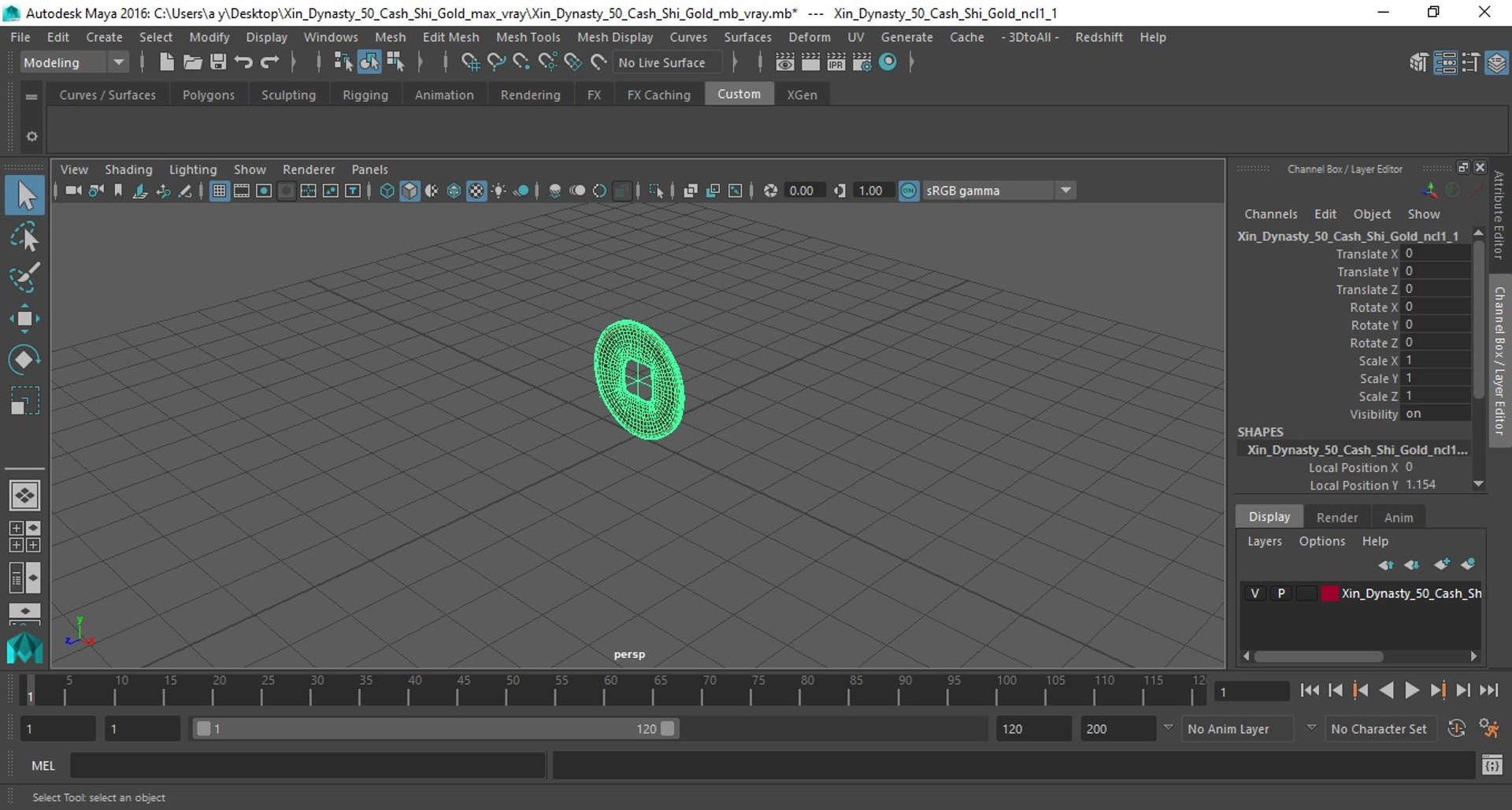The width and height of the screenshot is (1512, 810).
Task: Open Options menu in Layer Editor
Action: tap(1321, 541)
